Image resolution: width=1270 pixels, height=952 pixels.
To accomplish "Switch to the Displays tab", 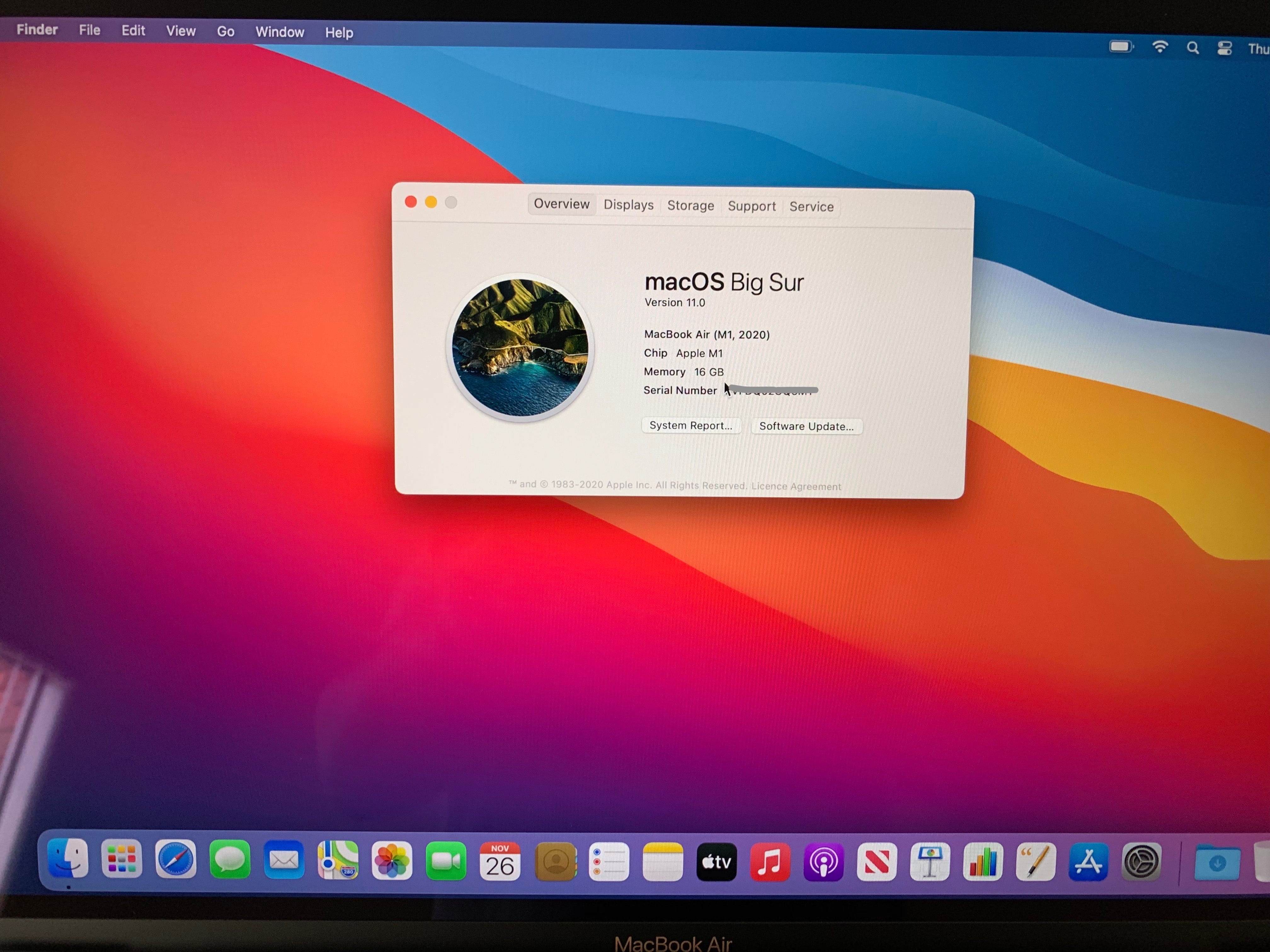I will [x=628, y=205].
